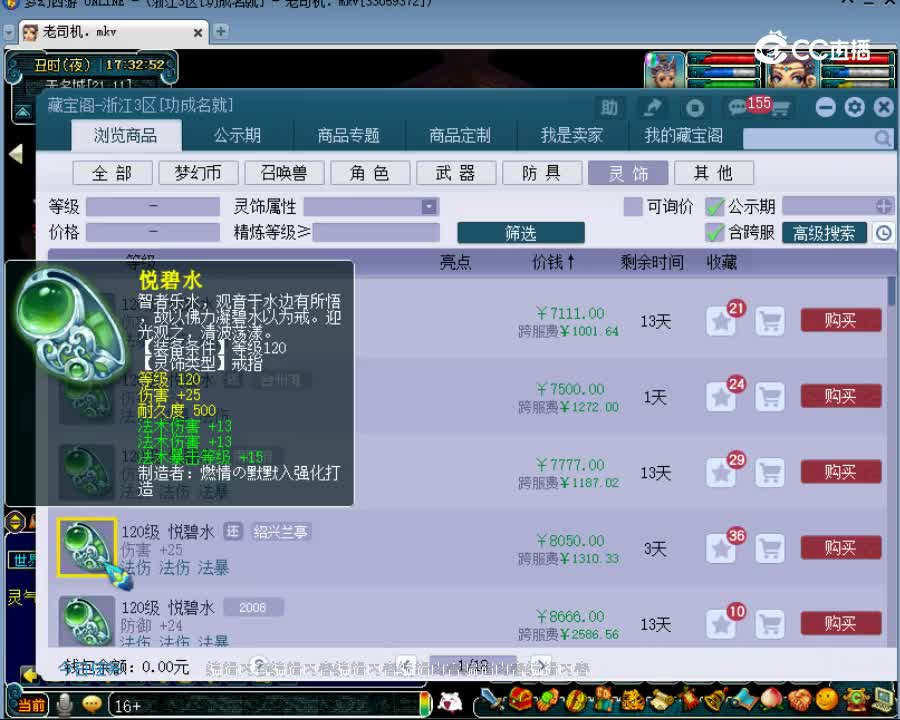
Task: Open the computer system icon
Action: (x=883, y=699)
